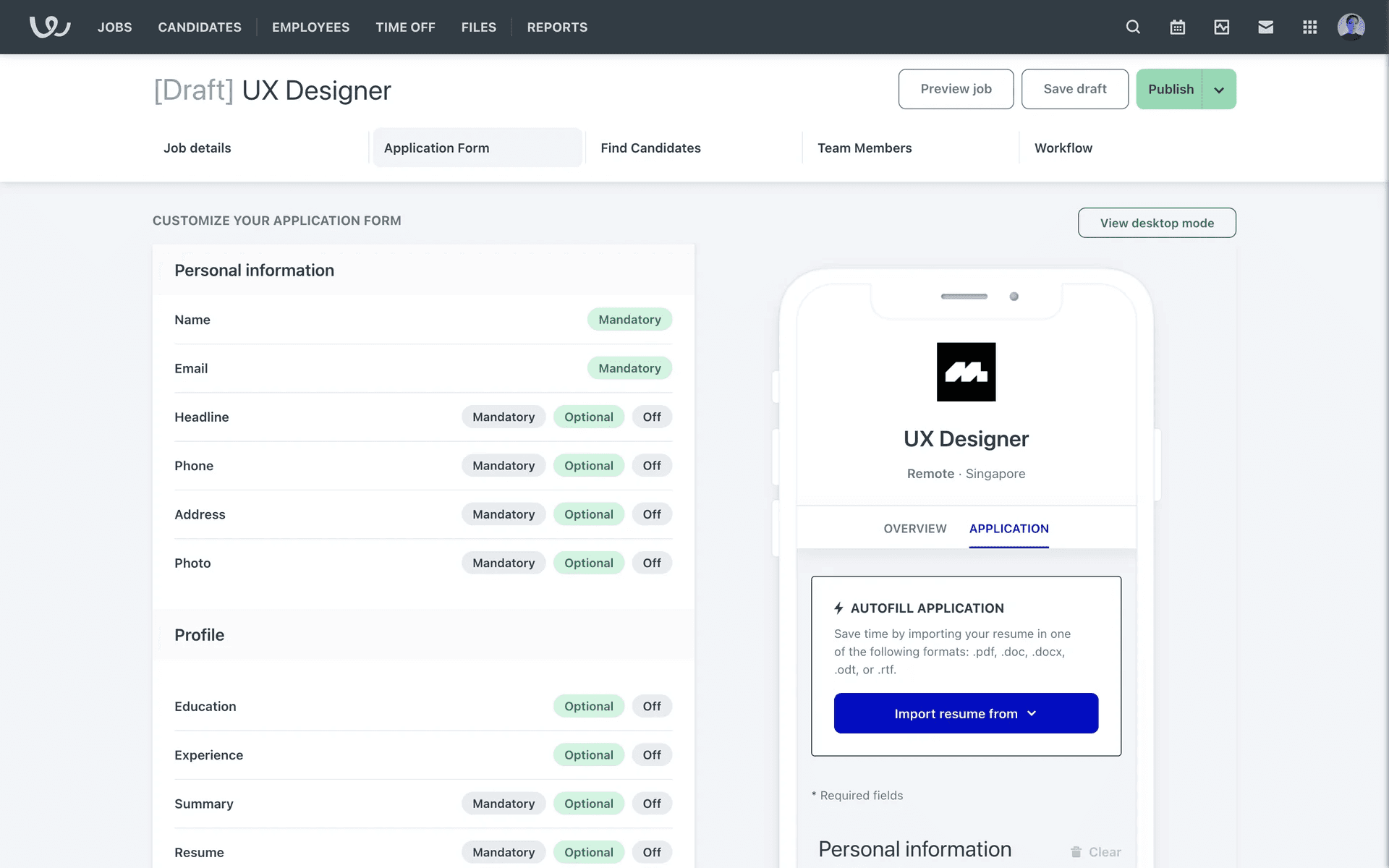Screen dimensions: 1389x868
Task: Open the reports chart icon in header
Action: tap(1221, 27)
